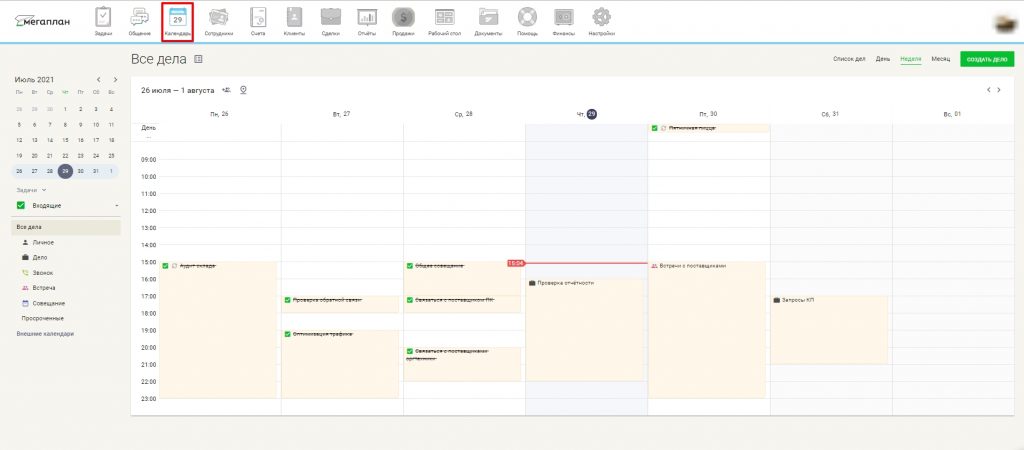Select date 15 in mini calendar
Screen dimensions: 1024x450
pos(65,140)
